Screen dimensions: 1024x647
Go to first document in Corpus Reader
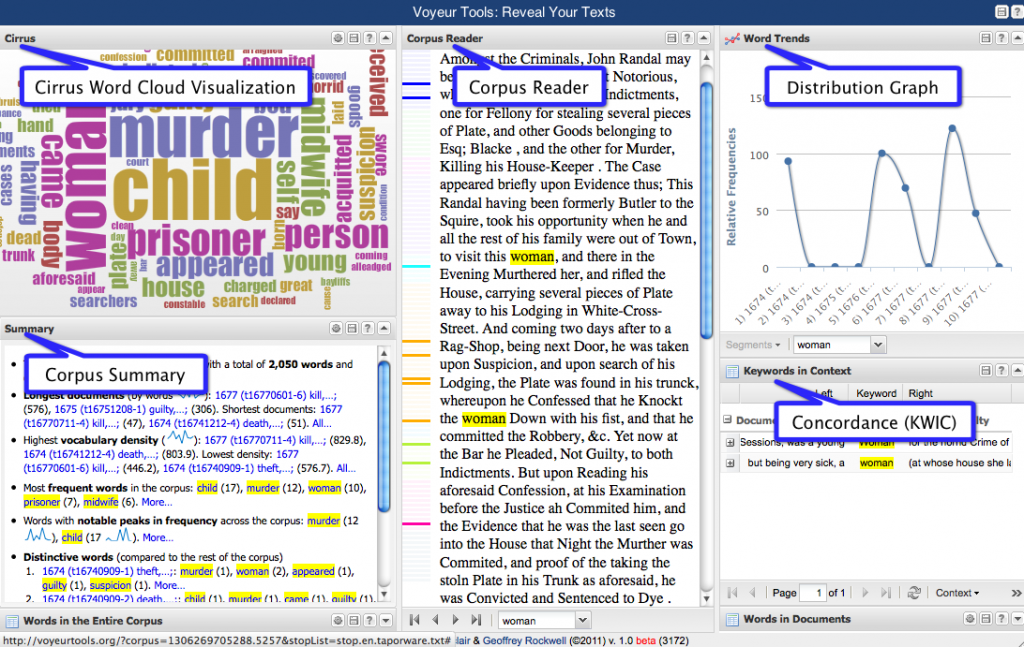point(415,620)
